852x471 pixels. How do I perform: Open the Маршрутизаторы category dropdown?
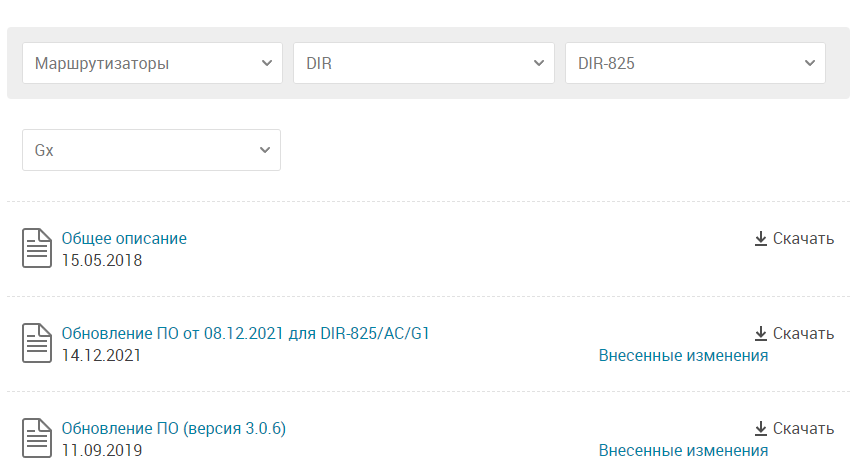152,63
